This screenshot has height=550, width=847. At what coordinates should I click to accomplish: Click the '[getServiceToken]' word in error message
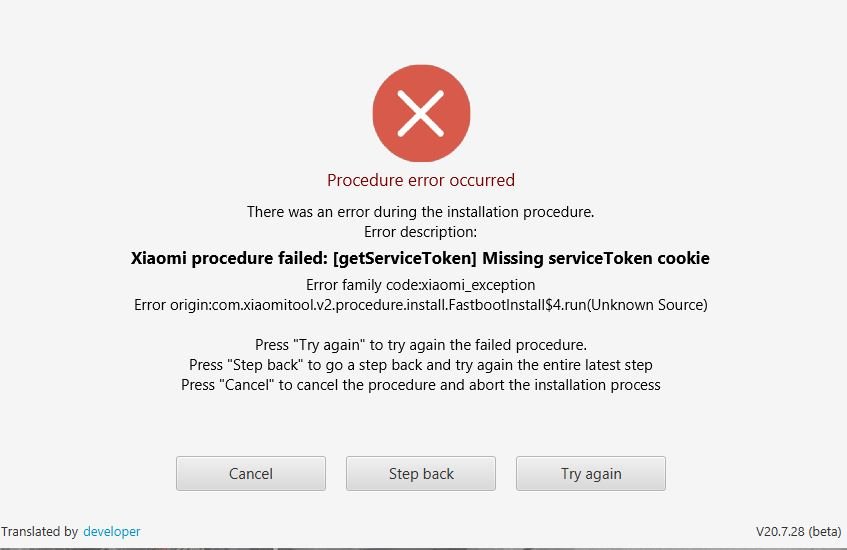click(405, 258)
